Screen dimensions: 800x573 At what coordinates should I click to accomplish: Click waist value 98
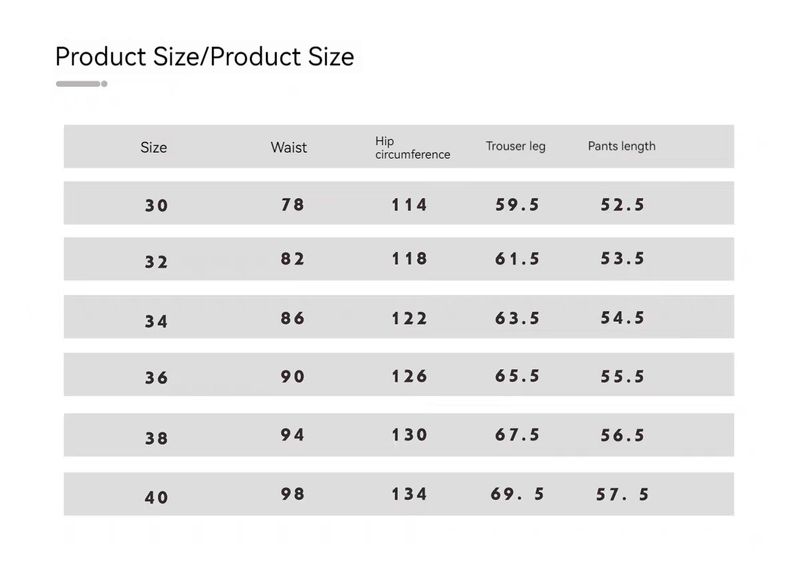coord(293,494)
